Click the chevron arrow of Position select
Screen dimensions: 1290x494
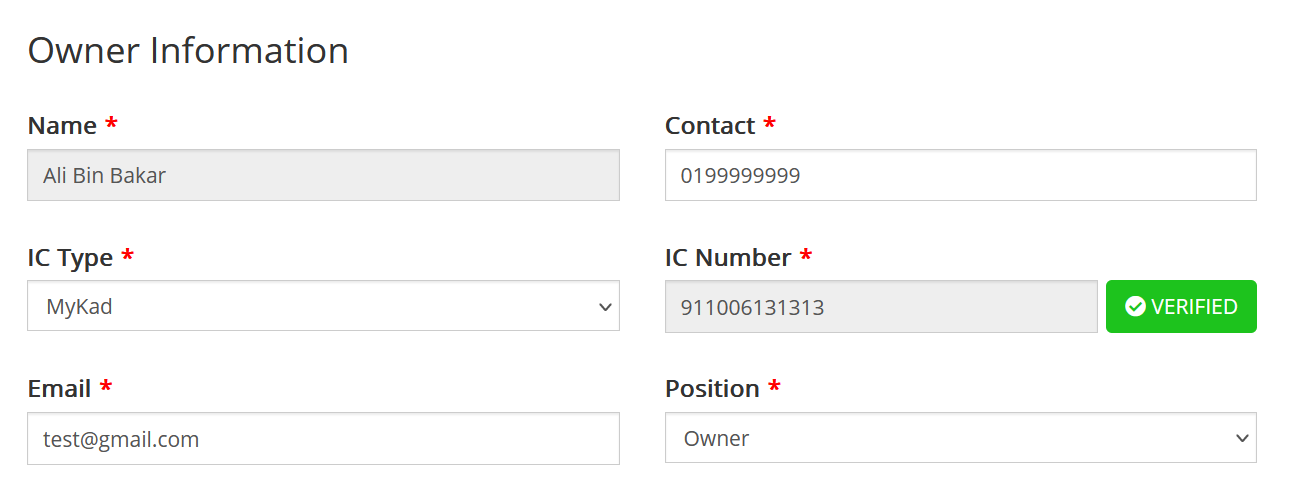coord(1242,439)
